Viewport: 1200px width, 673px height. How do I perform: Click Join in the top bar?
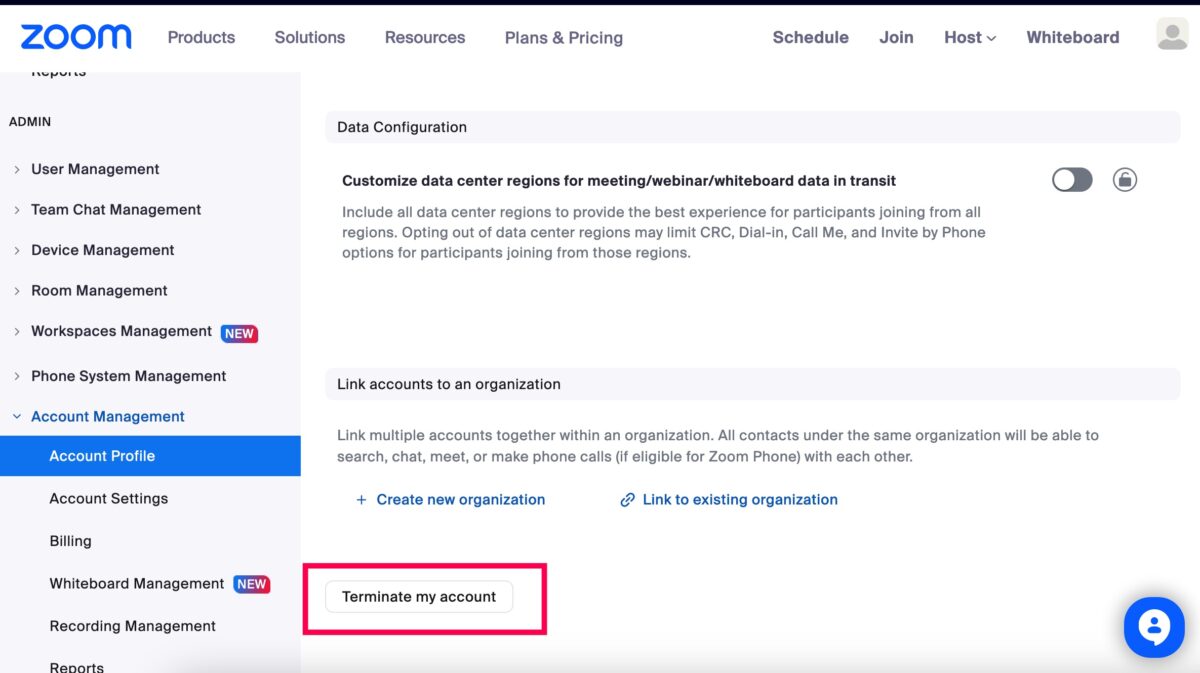click(896, 37)
